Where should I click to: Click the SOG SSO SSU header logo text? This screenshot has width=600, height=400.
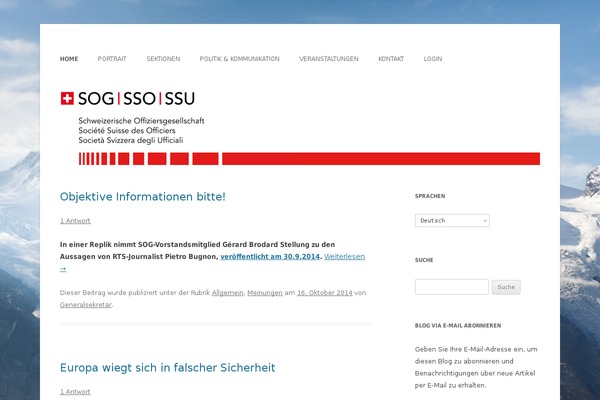tap(136, 98)
